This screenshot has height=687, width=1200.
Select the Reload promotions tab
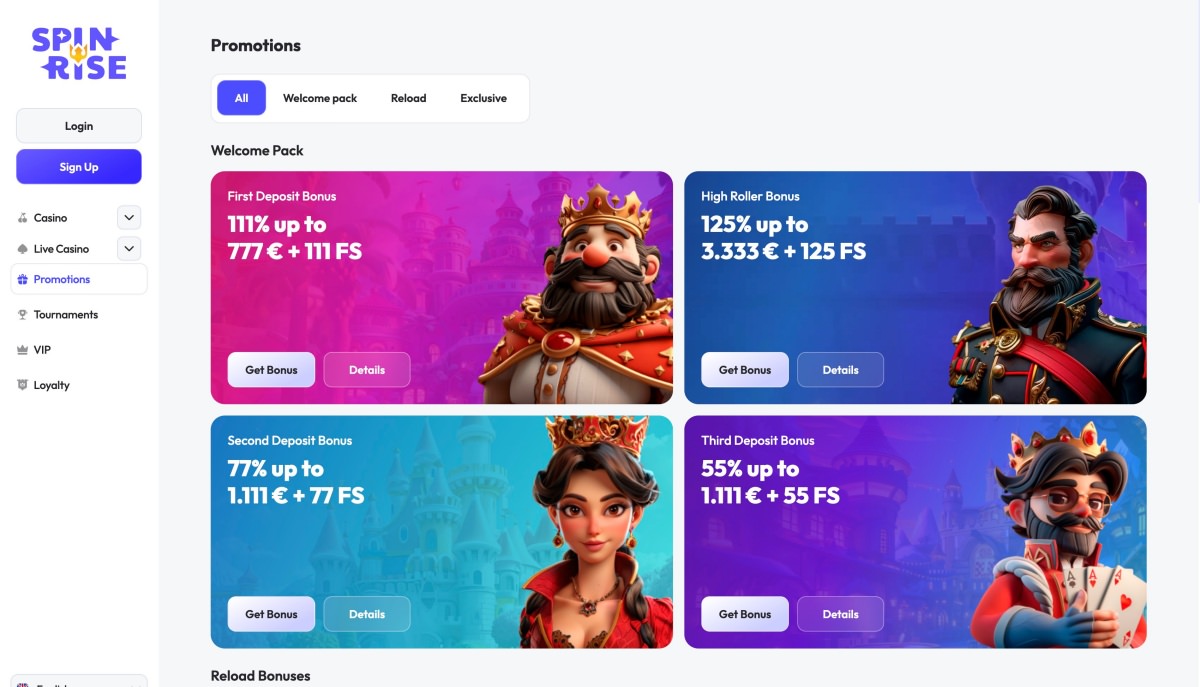coord(408,98)
